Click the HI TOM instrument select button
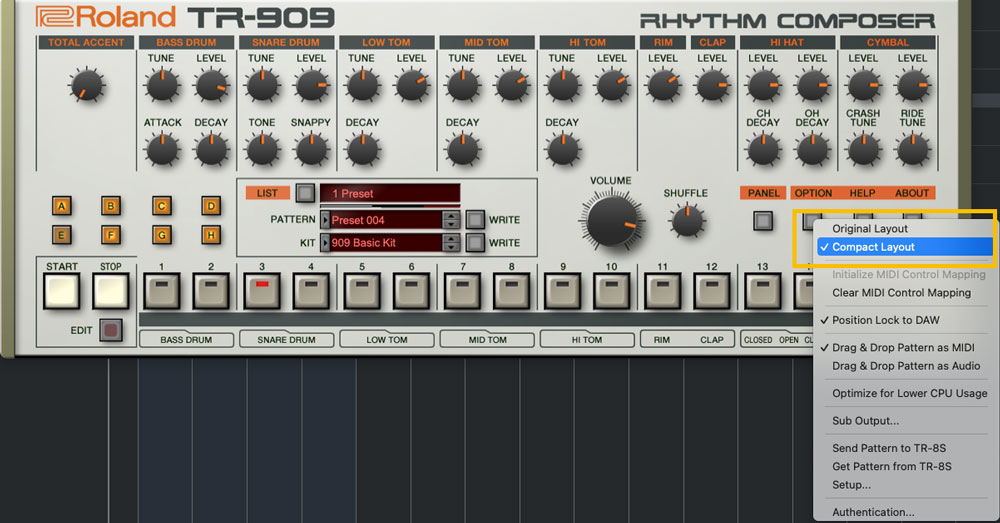Image resolution: width=1000 pixels, height=523 pixels. 587,339
